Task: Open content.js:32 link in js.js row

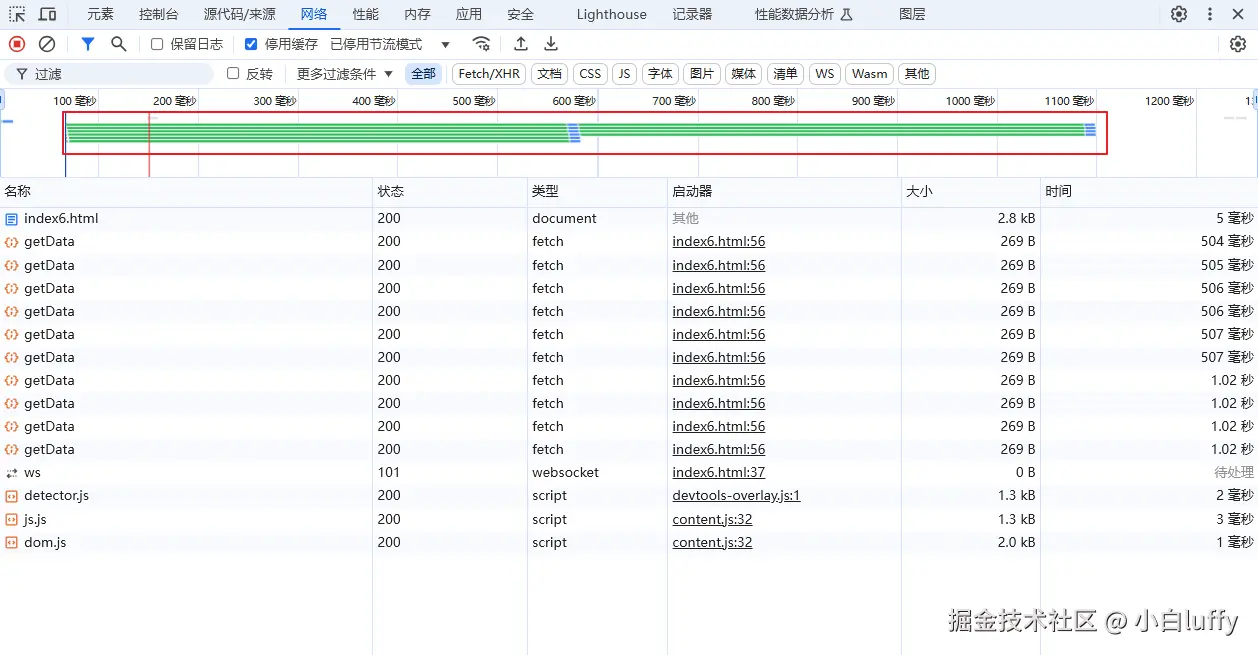Action: click(x=712, y=519)
